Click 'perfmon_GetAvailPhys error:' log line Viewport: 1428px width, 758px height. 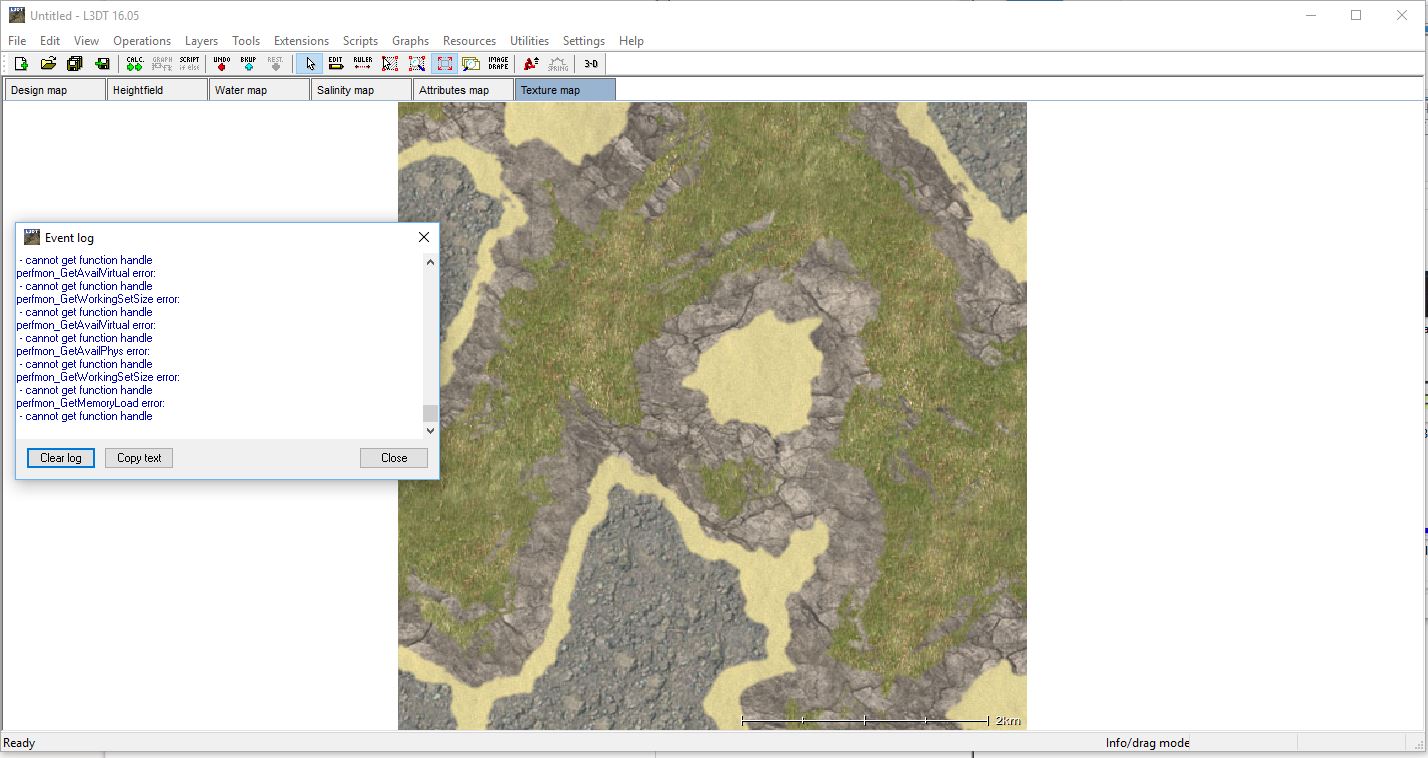(x=83, y=351)
